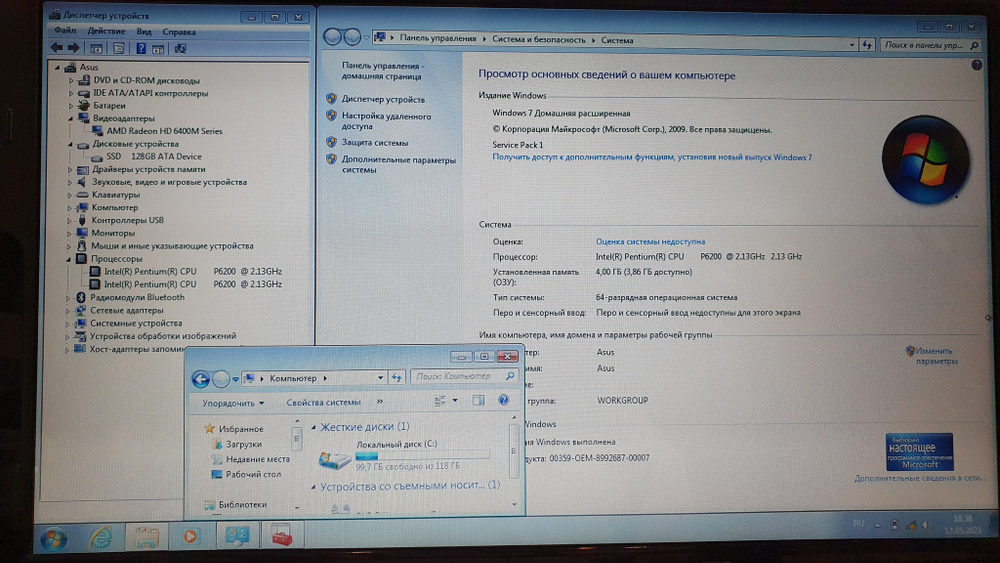The height and width of the screenshot is (563, 1000).
Task: Open Упорядочить dropdown in explorer
Action: point(233,403)
